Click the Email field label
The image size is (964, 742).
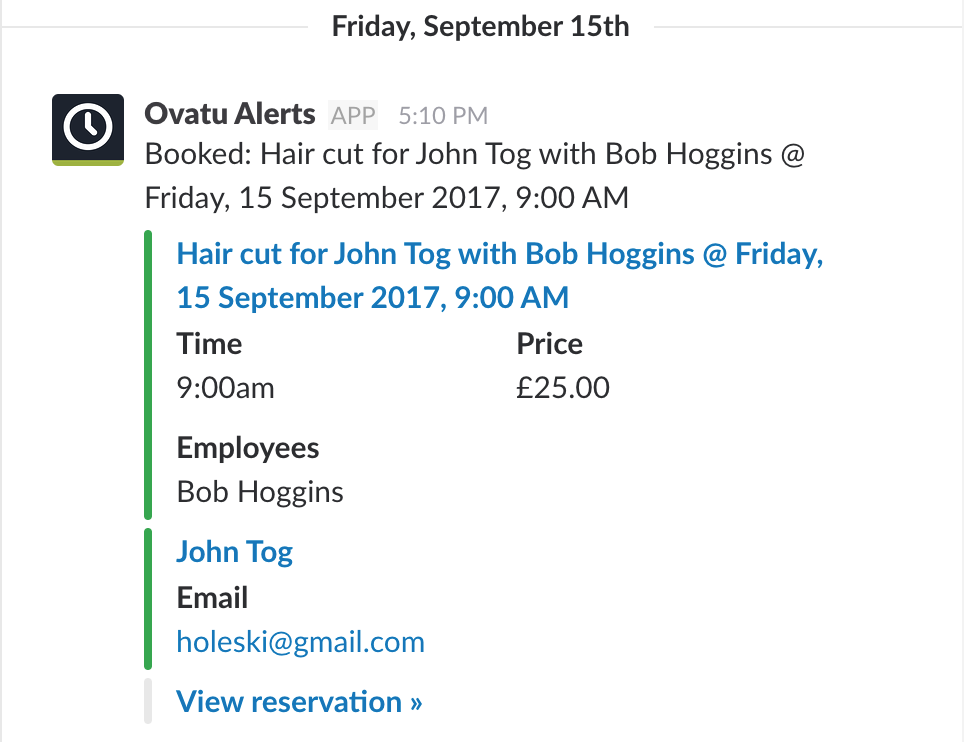point(212,598)
